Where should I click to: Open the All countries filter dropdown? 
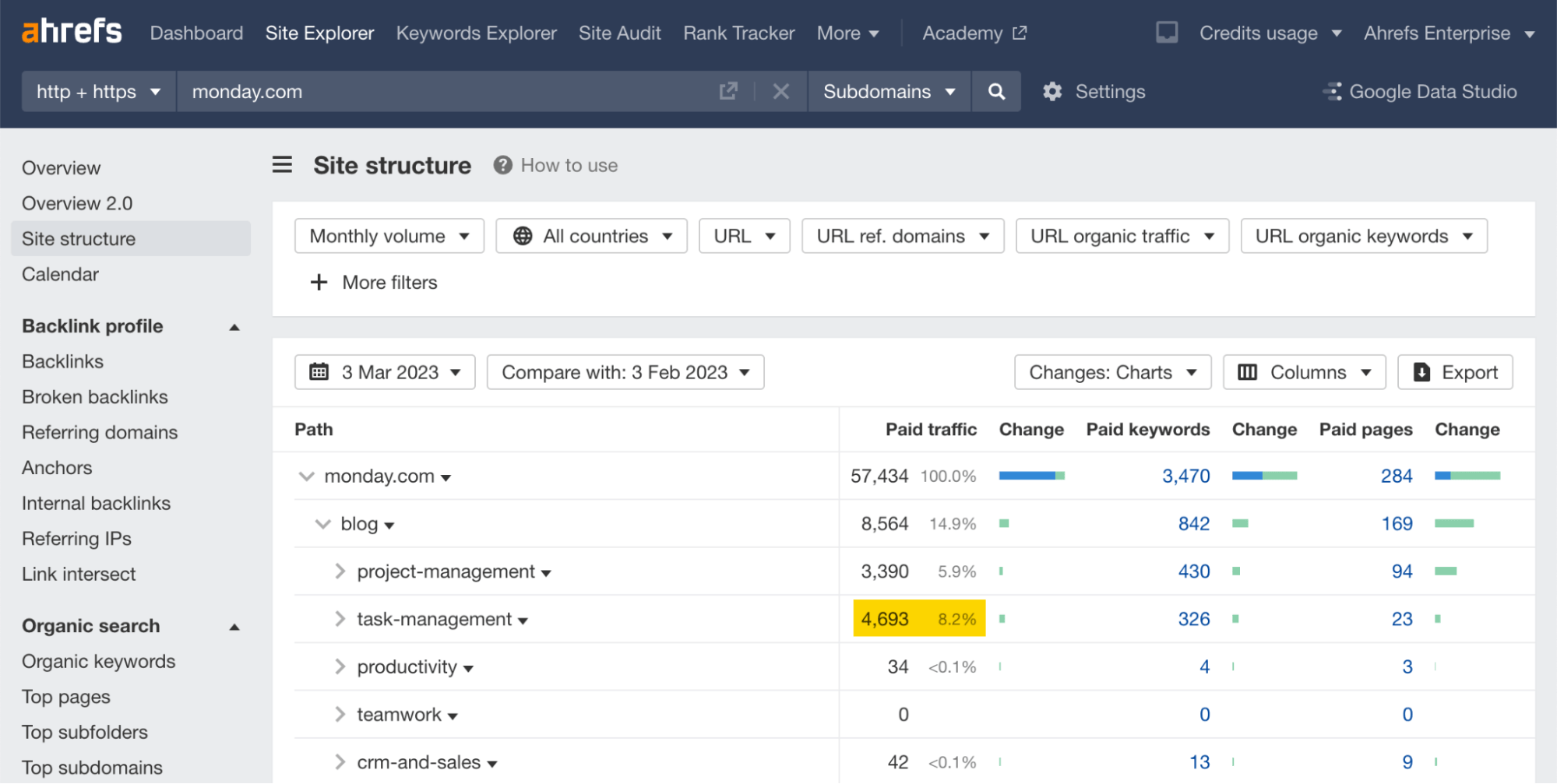[x=591, y=235]
